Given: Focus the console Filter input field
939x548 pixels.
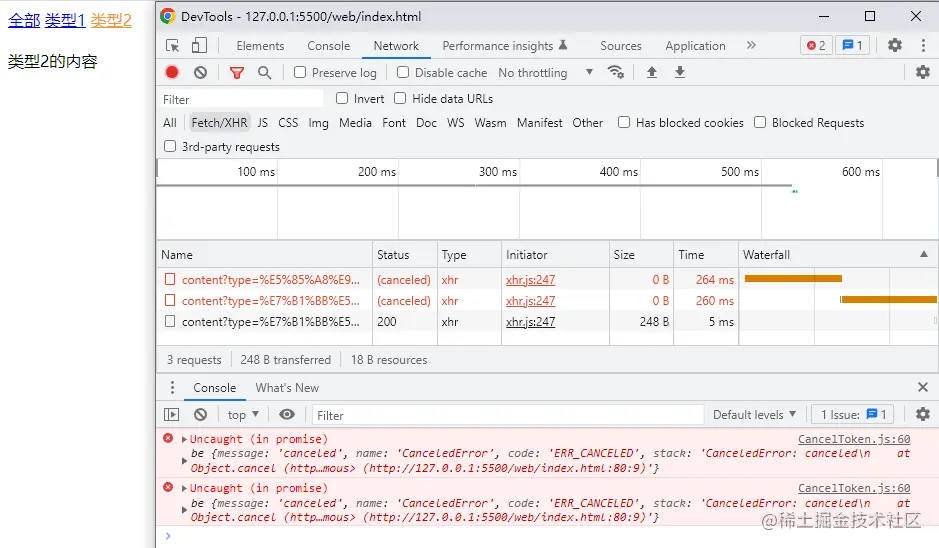Looking at the screenshot, I should pos(508,415).
